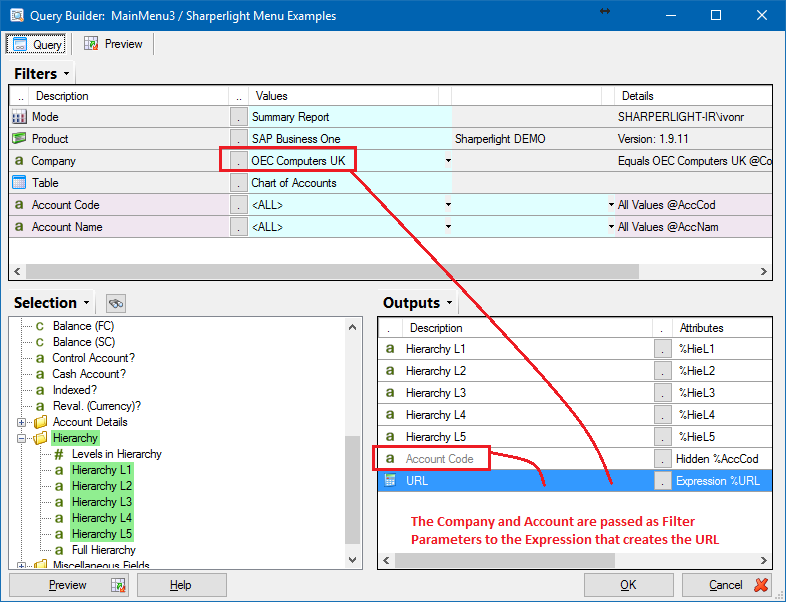
Task: Click the Help button
Action: coord(181,585)
